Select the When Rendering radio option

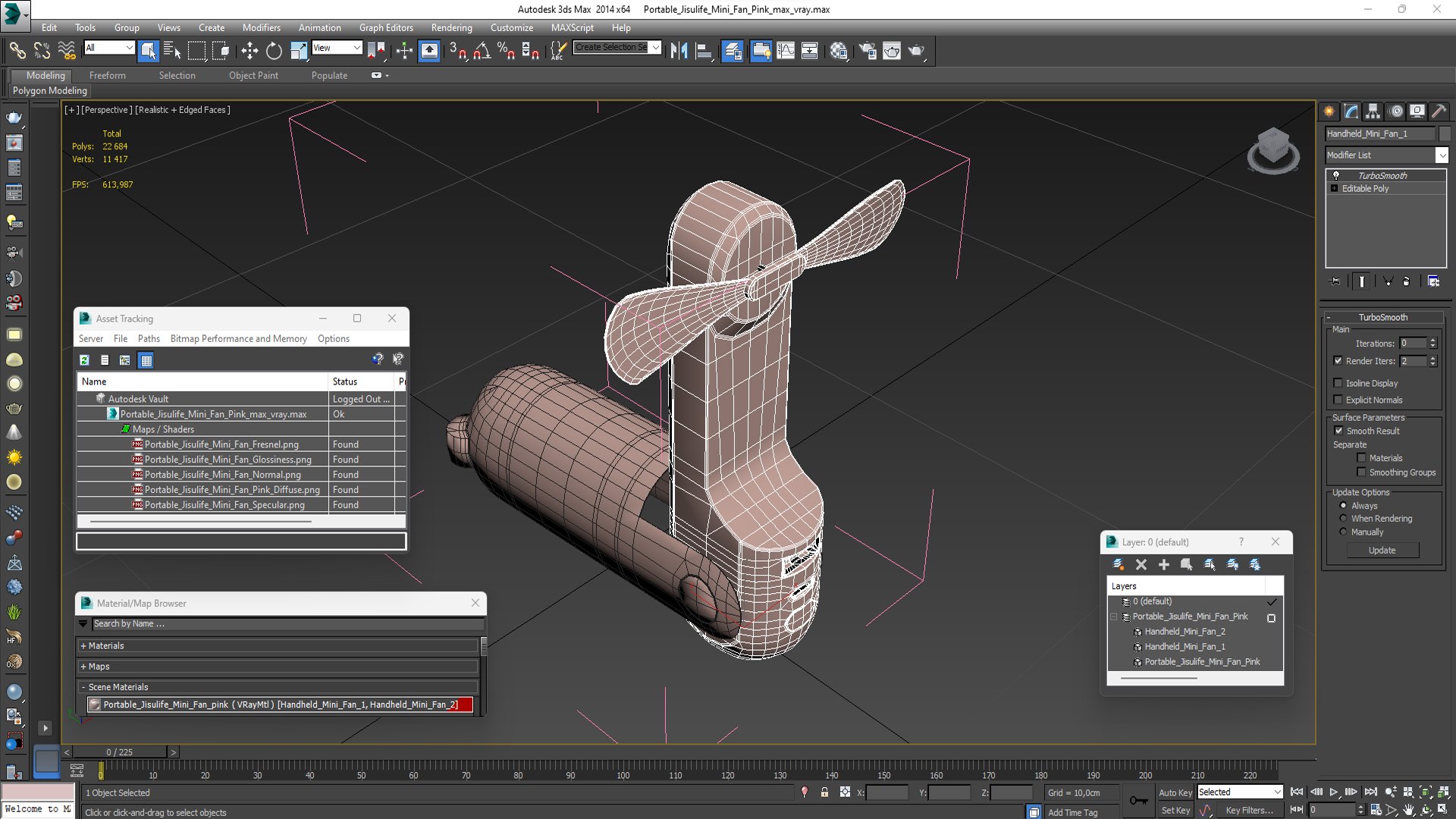[x=1344, y=519]
